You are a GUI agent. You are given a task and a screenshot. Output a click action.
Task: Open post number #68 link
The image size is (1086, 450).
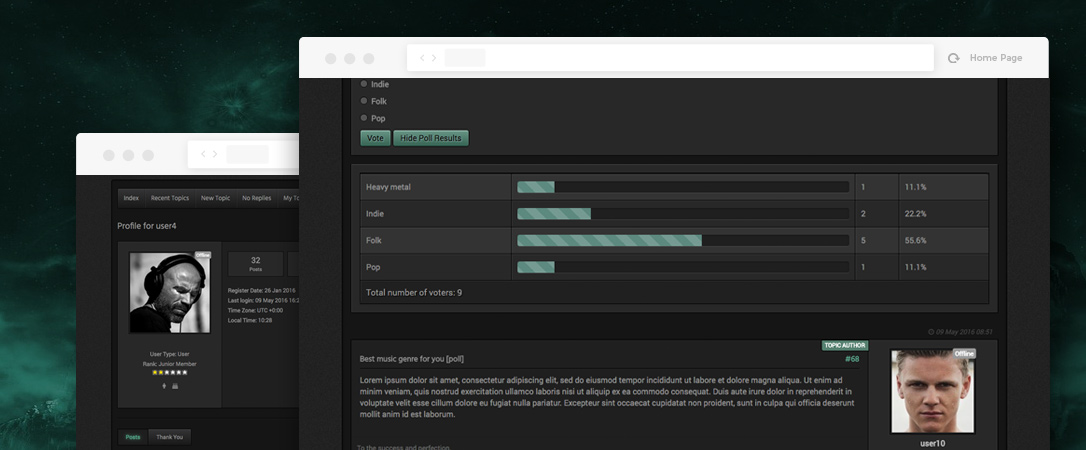point(852,359)
